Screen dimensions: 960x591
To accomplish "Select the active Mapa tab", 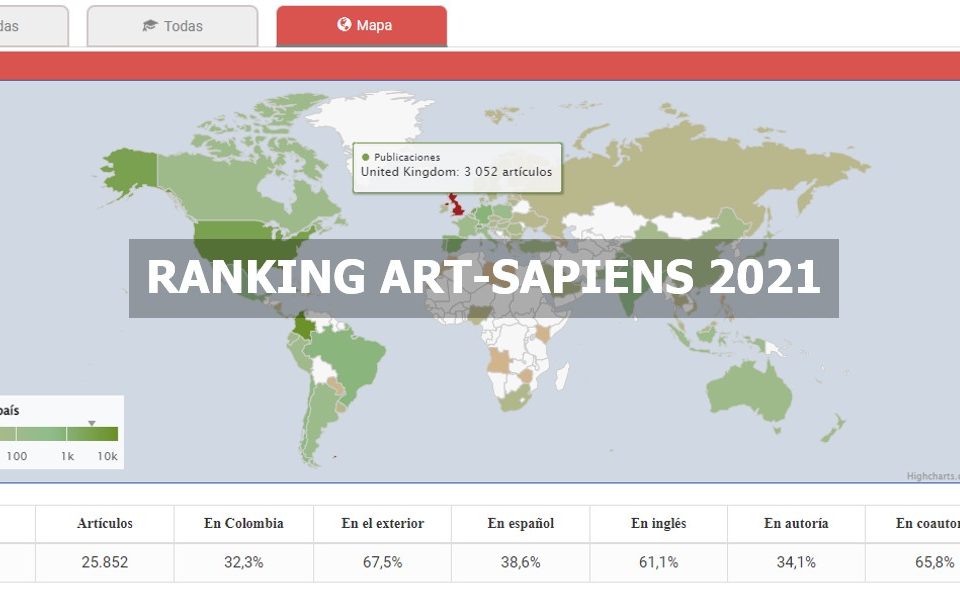I will pyautogui.click(x=360, y=26).
